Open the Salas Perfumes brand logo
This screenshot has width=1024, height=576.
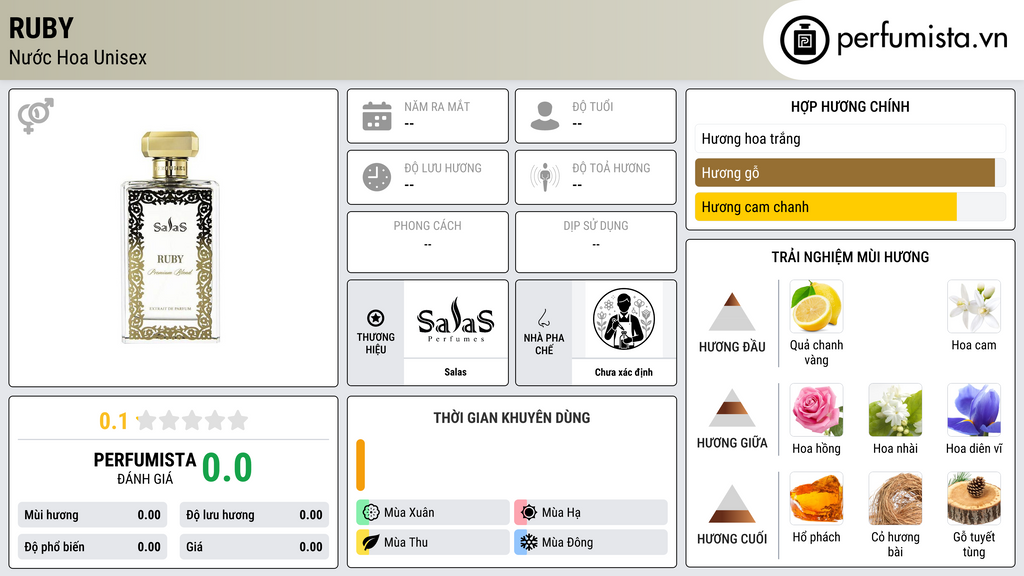click(456, 319)
